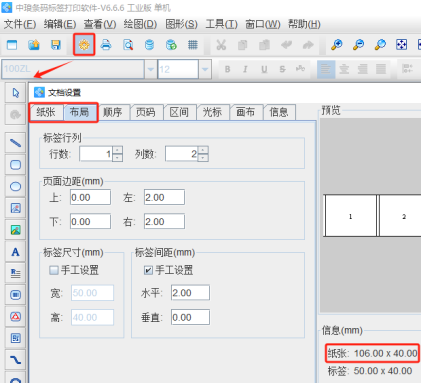
Task: Decrease the row count stepper
Action: point(118,158)
